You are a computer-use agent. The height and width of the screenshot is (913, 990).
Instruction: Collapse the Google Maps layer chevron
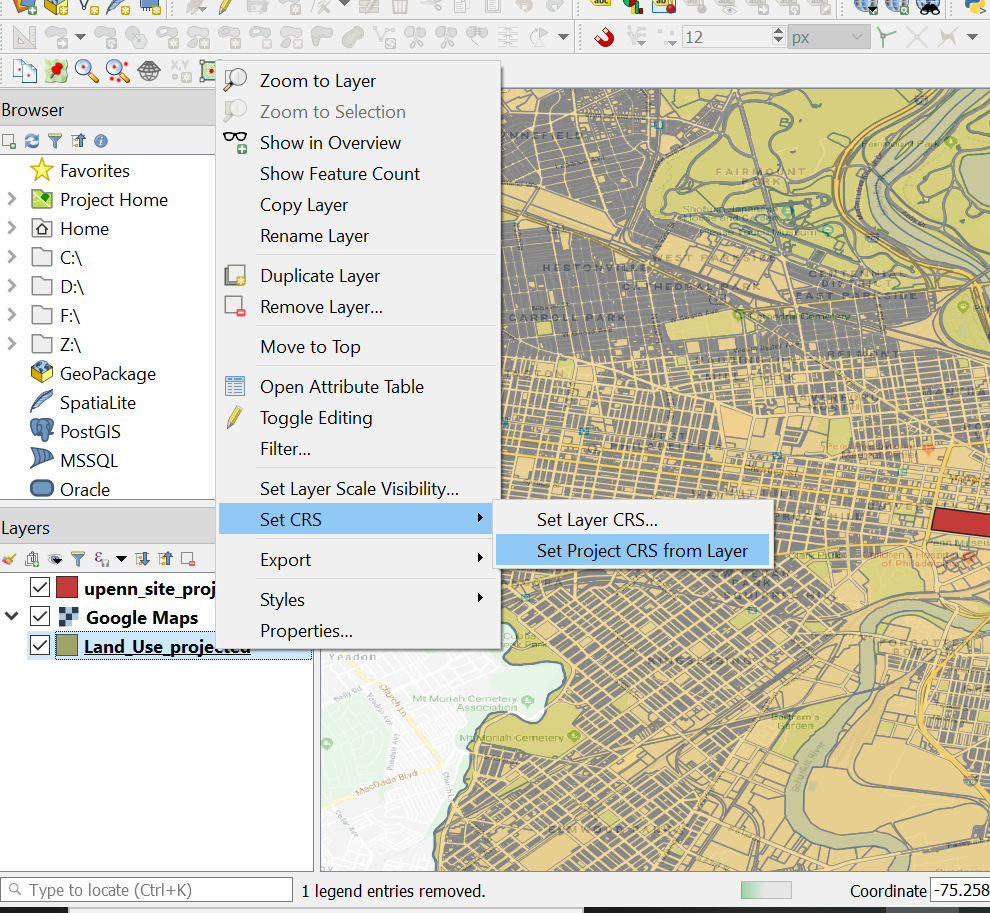(13, 616)
